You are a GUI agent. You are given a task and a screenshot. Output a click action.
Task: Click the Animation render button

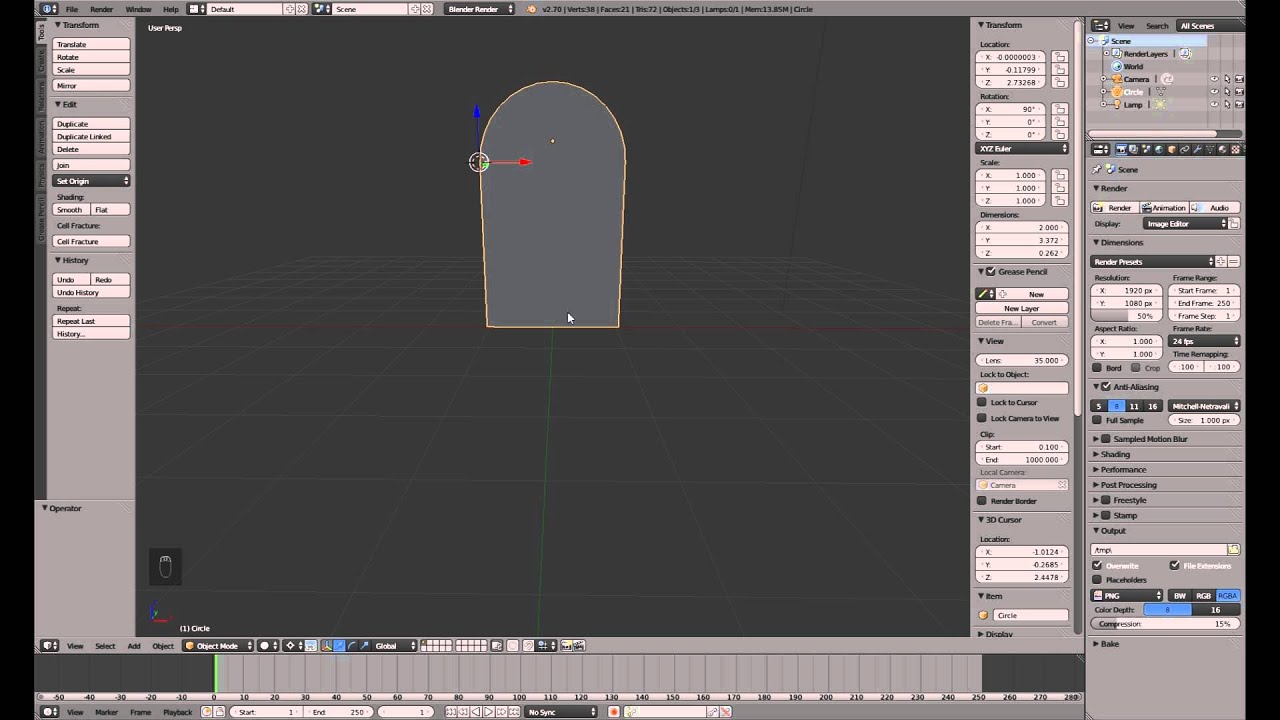point(1164,208)
